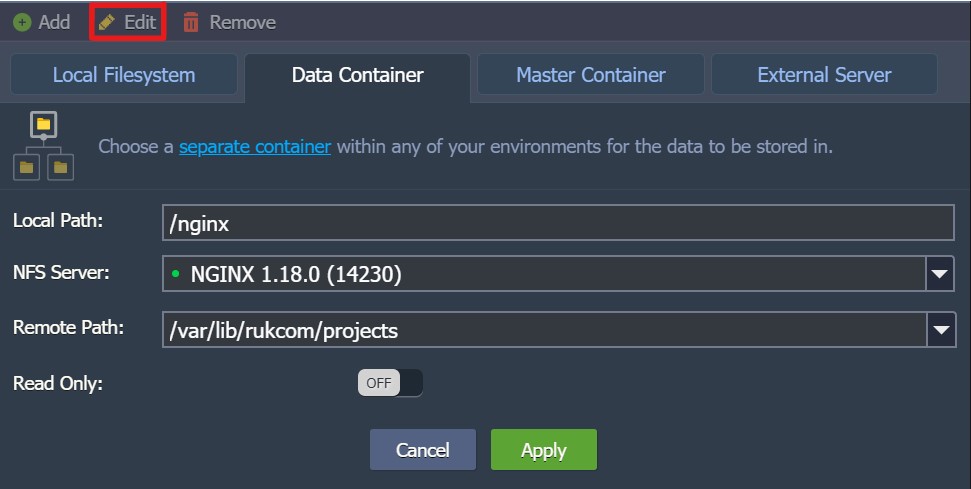Viewport: 971px width, 489px height.
Task: Click the Local Path label
Action: pos(58,220)
